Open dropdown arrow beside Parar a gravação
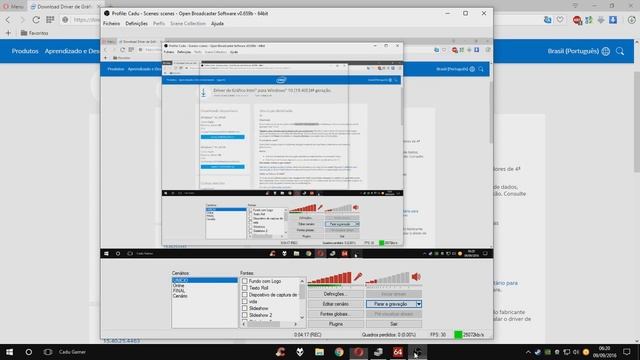Viewport: 640px width, 360px height. 418,304
